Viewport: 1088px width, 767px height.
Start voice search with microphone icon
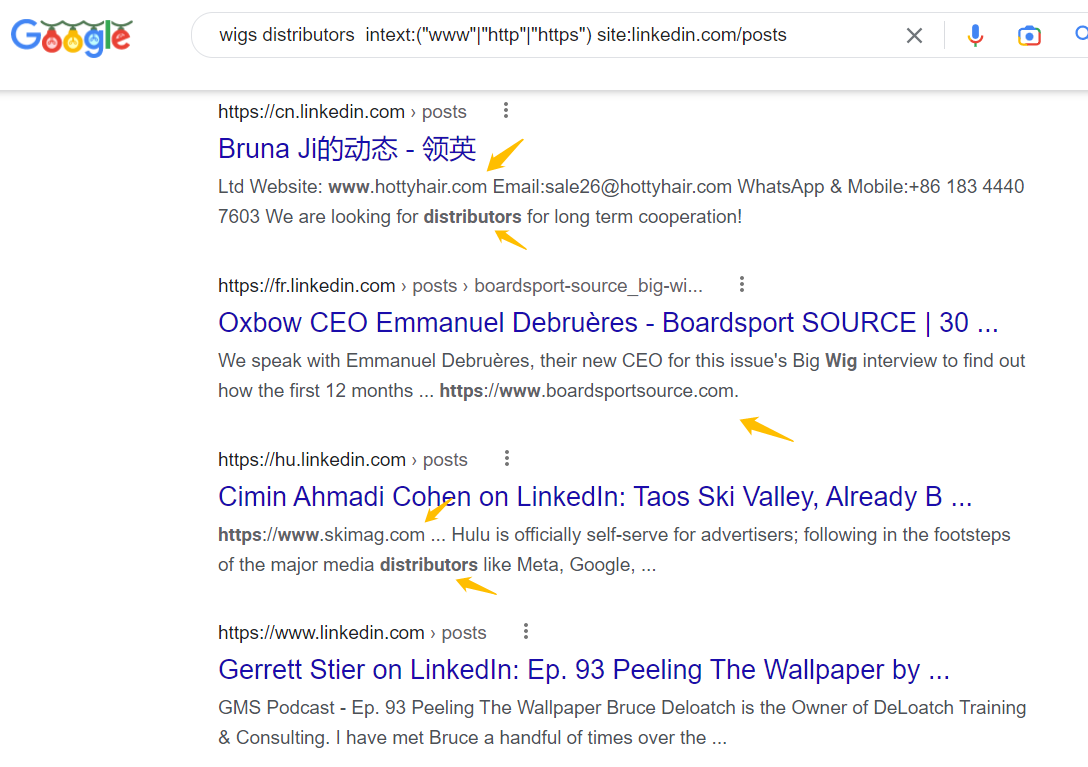click(975, 35)
